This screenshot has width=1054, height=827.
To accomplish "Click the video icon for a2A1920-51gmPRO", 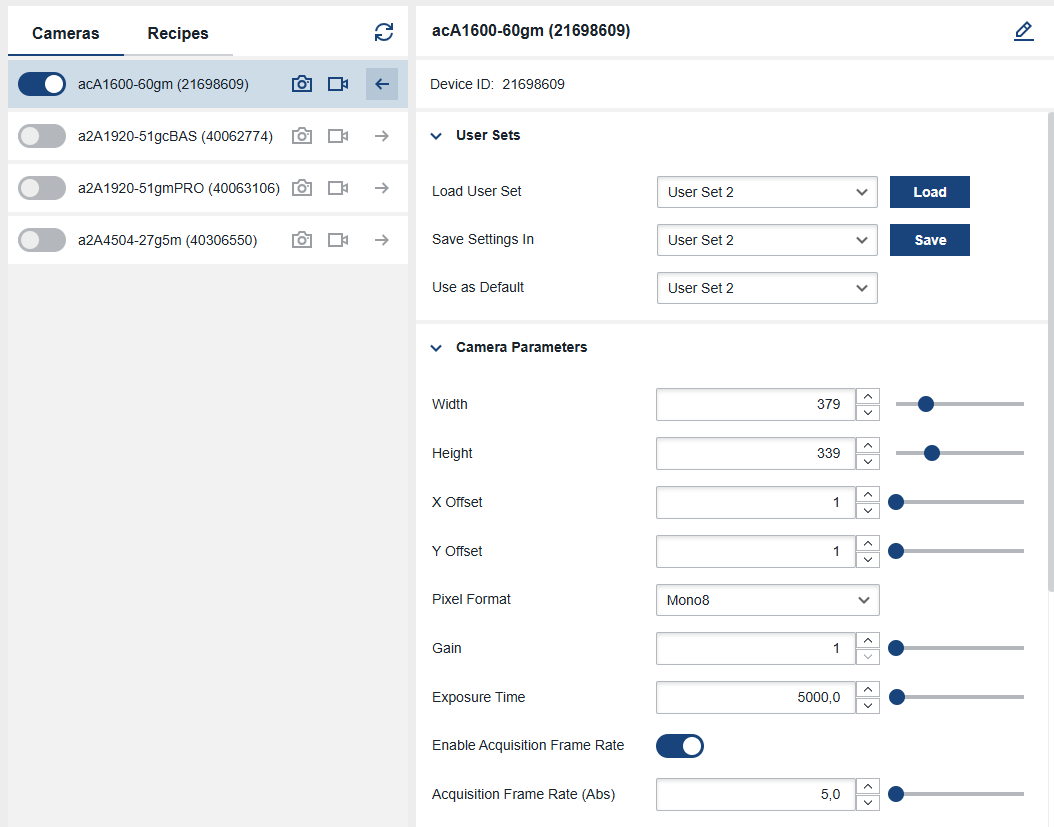I will point(338,188).
